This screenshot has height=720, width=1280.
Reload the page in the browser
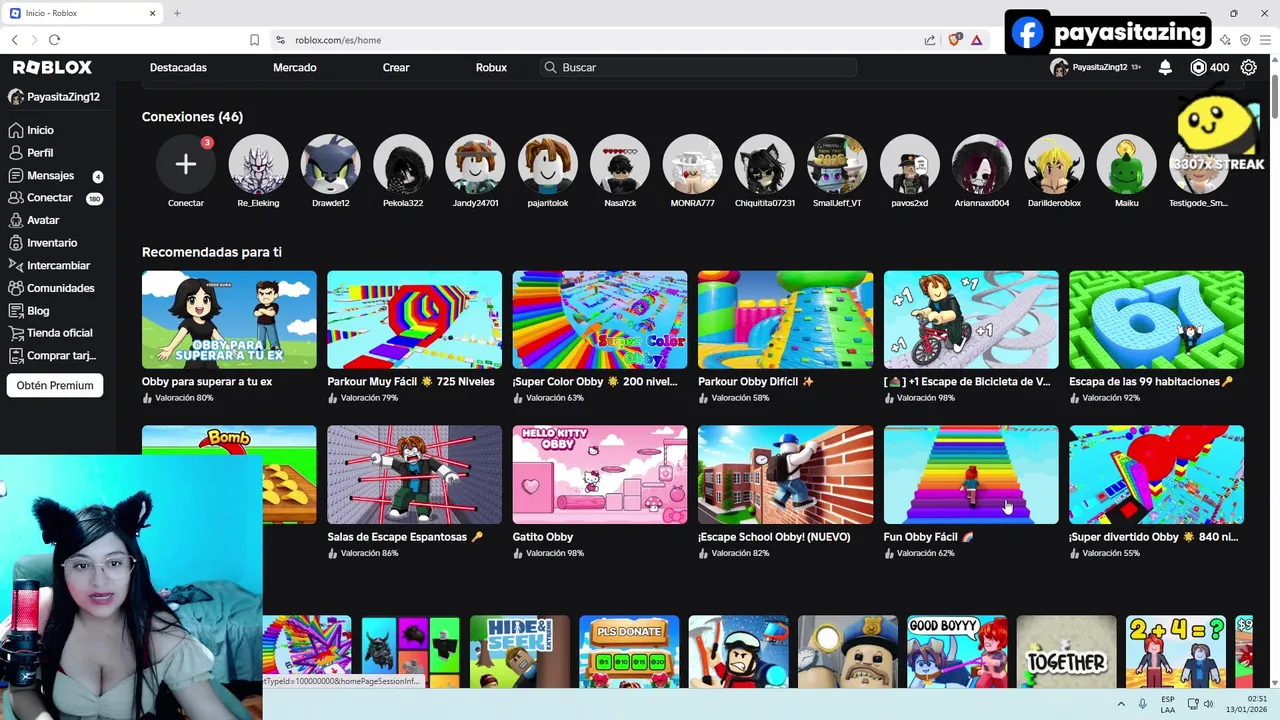[x=54, y=40]
